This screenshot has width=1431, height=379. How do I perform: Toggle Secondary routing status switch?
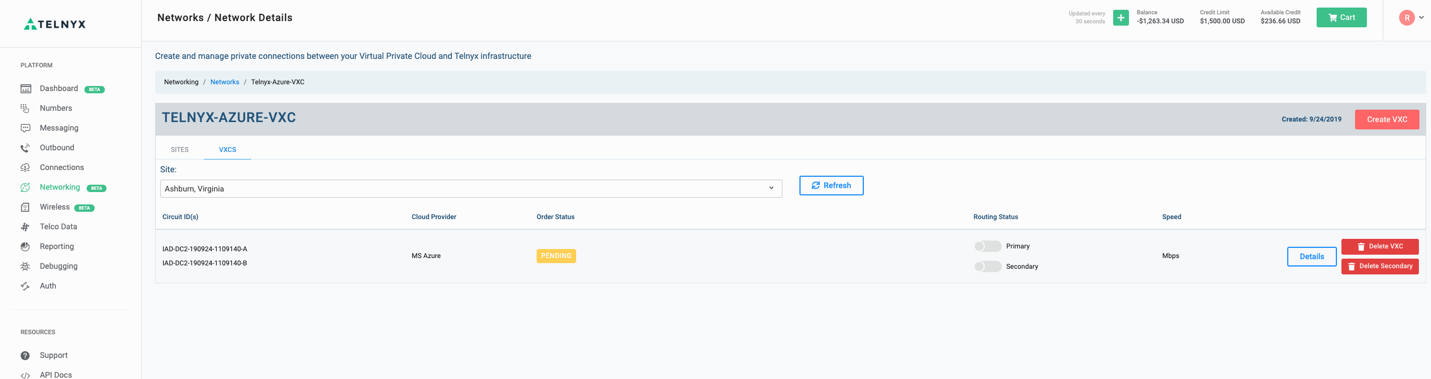click(987, 267)
